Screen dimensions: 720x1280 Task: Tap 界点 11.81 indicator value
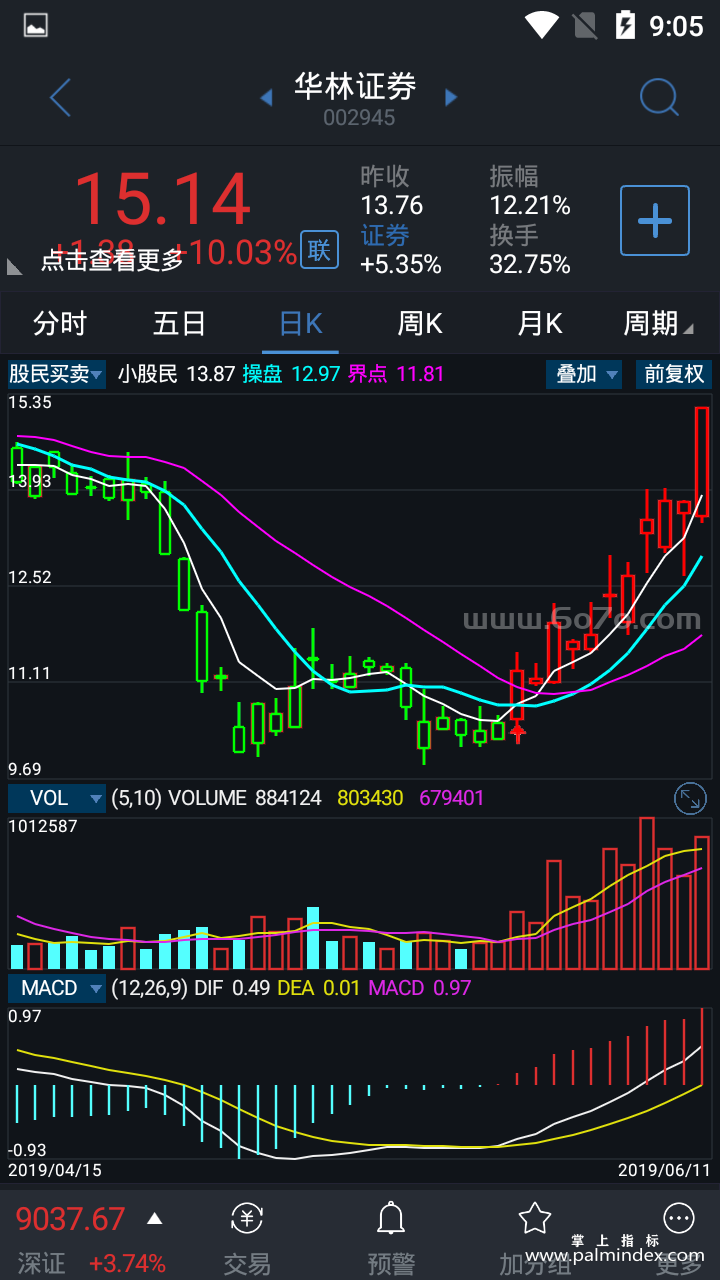pos(396,375)
